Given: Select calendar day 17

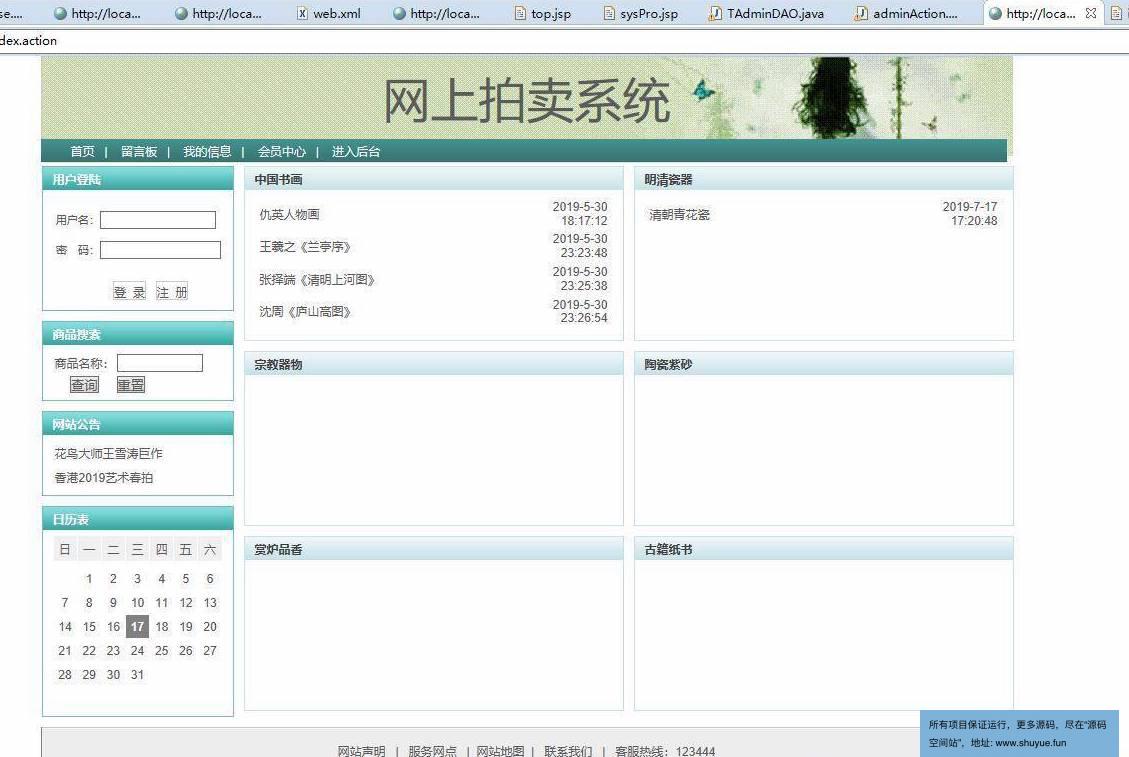Looking at the screenshot, I should tap(138, 626).
